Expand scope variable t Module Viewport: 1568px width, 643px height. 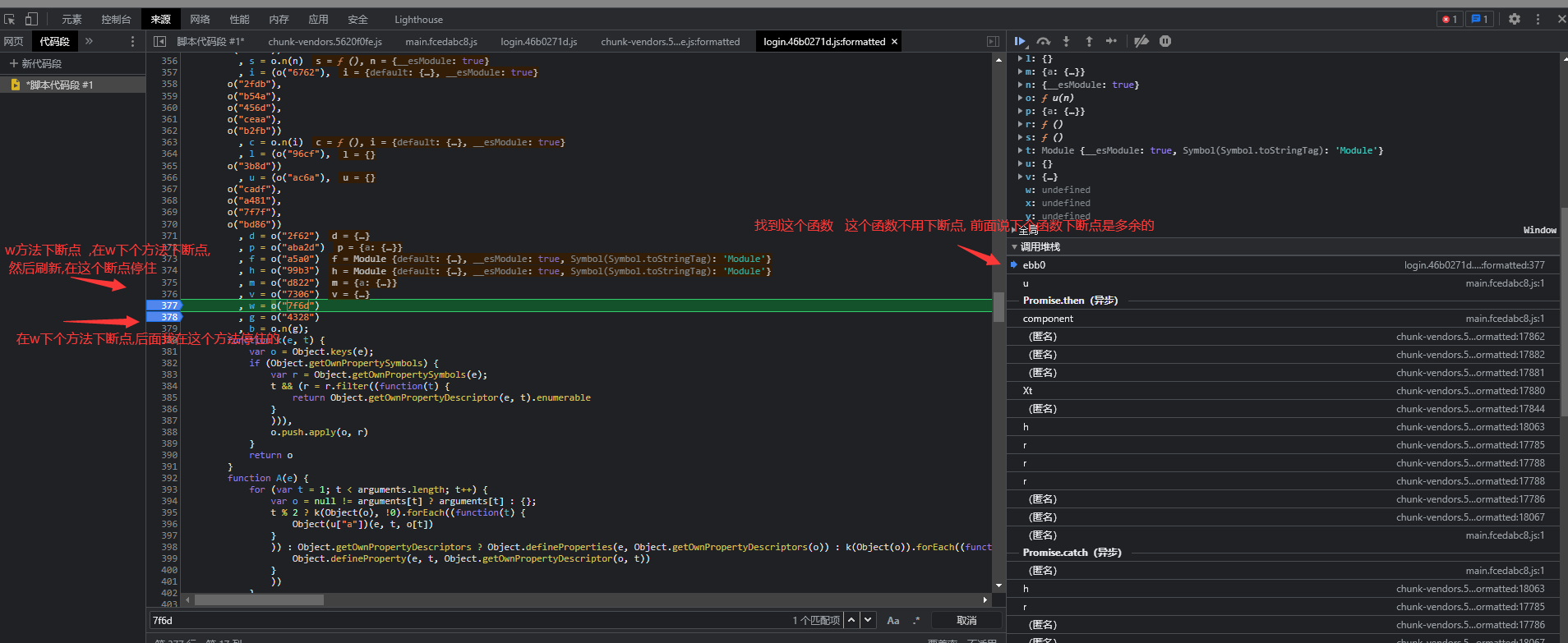click(1021, 150)
